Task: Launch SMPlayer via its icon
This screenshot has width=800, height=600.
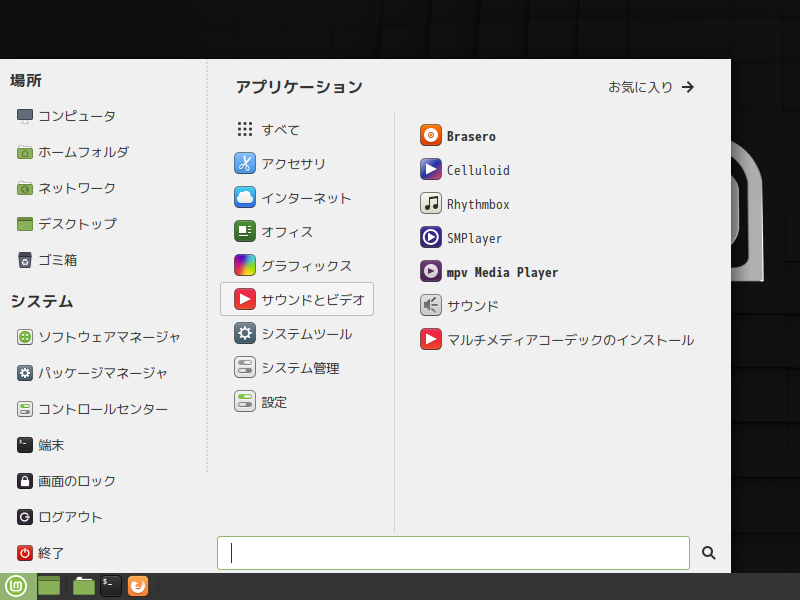Action: pos(431,238)
